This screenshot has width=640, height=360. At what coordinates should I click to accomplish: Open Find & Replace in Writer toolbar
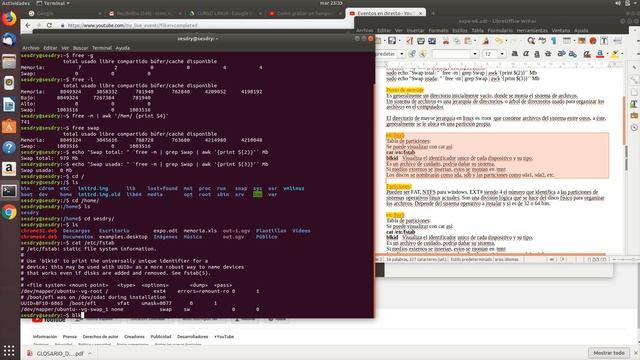click(531, 40)
